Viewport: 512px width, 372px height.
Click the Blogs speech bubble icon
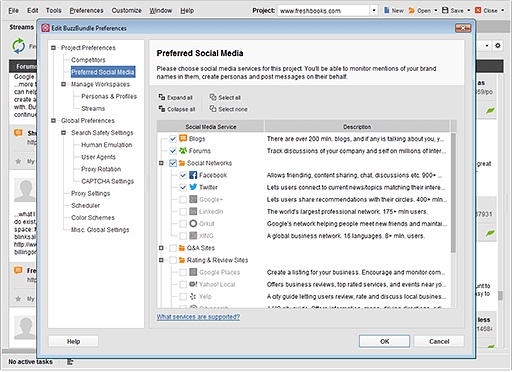click(x=183, y=138)
